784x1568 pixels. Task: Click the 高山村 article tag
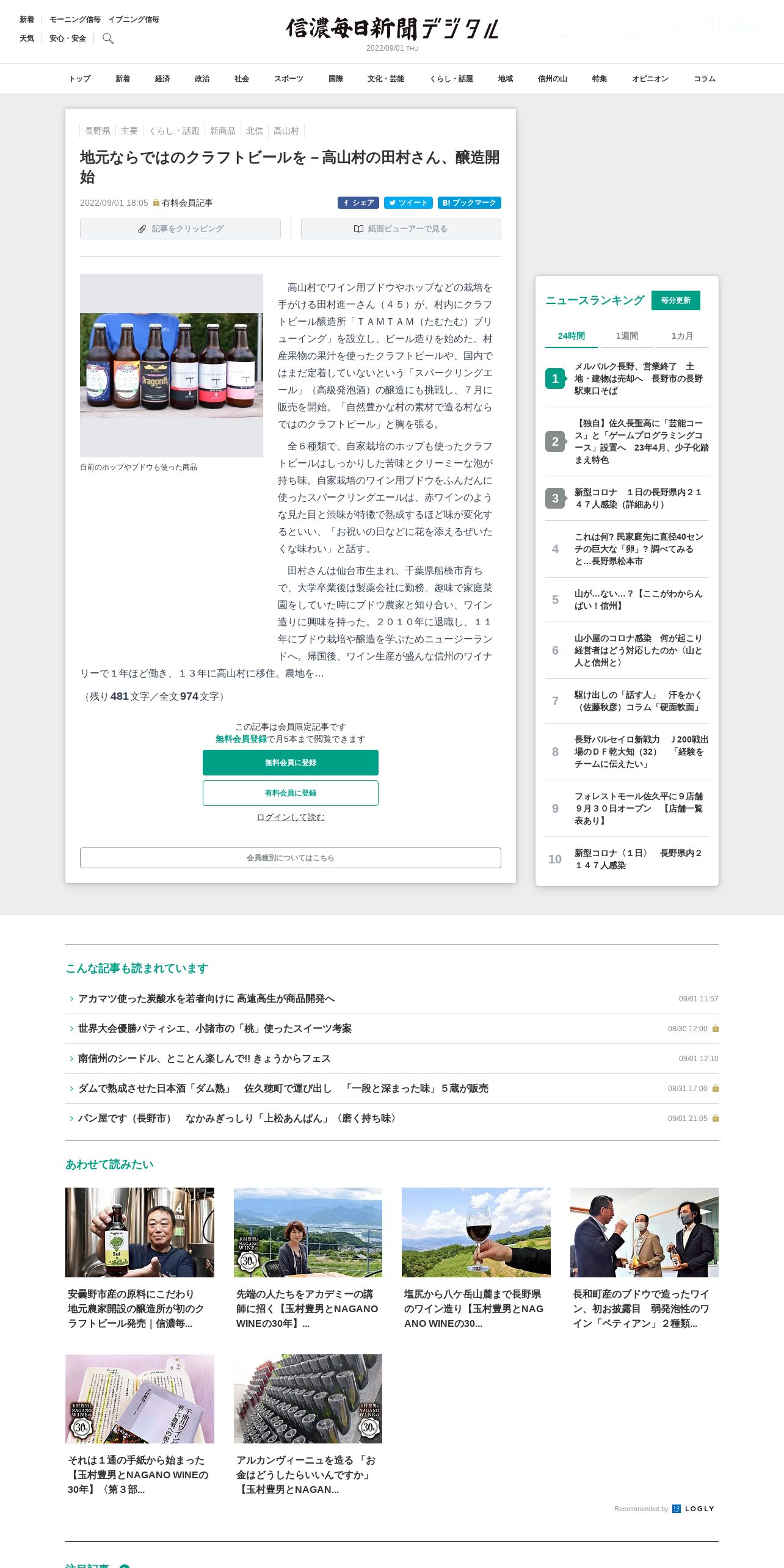click(x=286, y=131)
